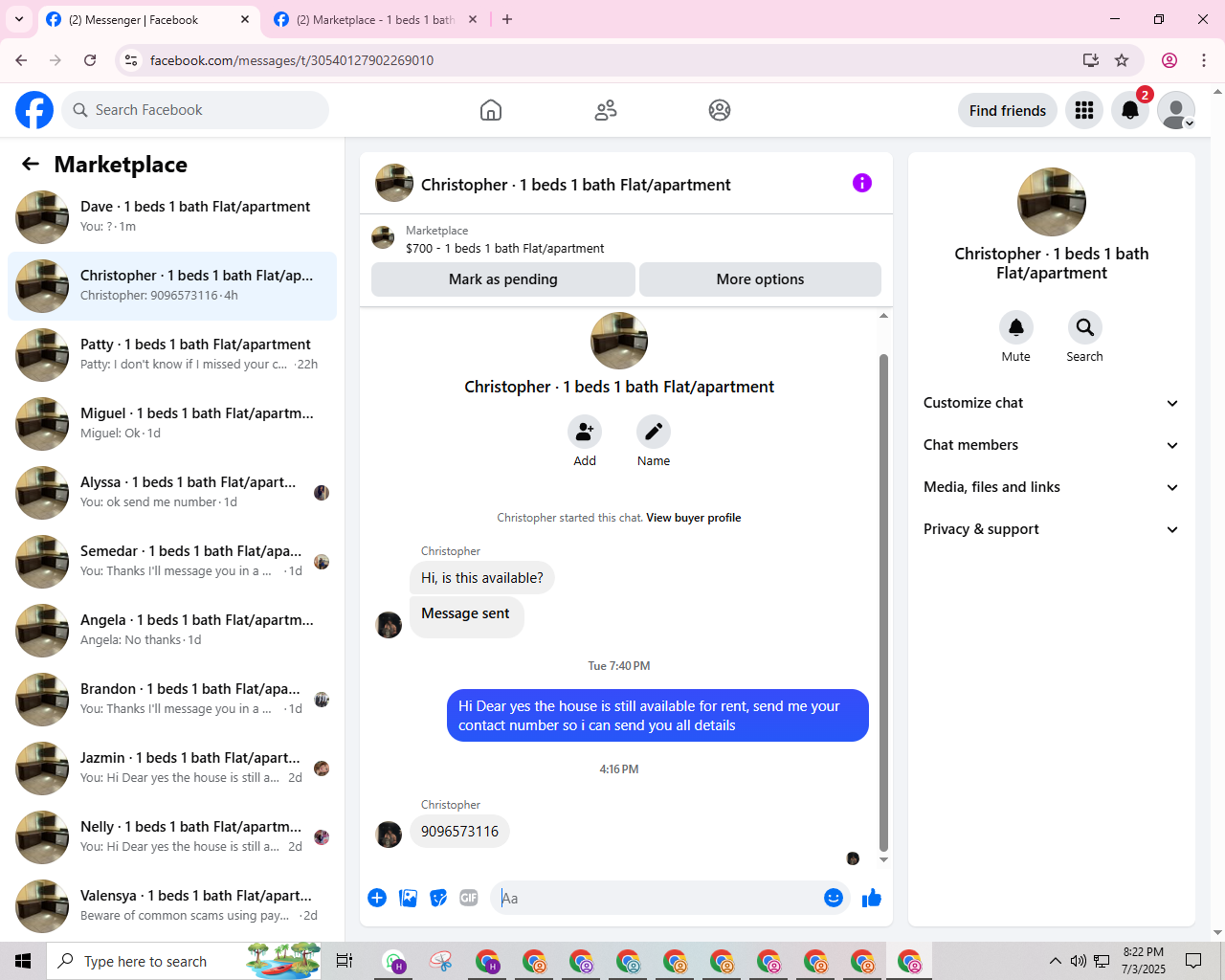
Task: Add people to the chat
Action: point(585,432)
